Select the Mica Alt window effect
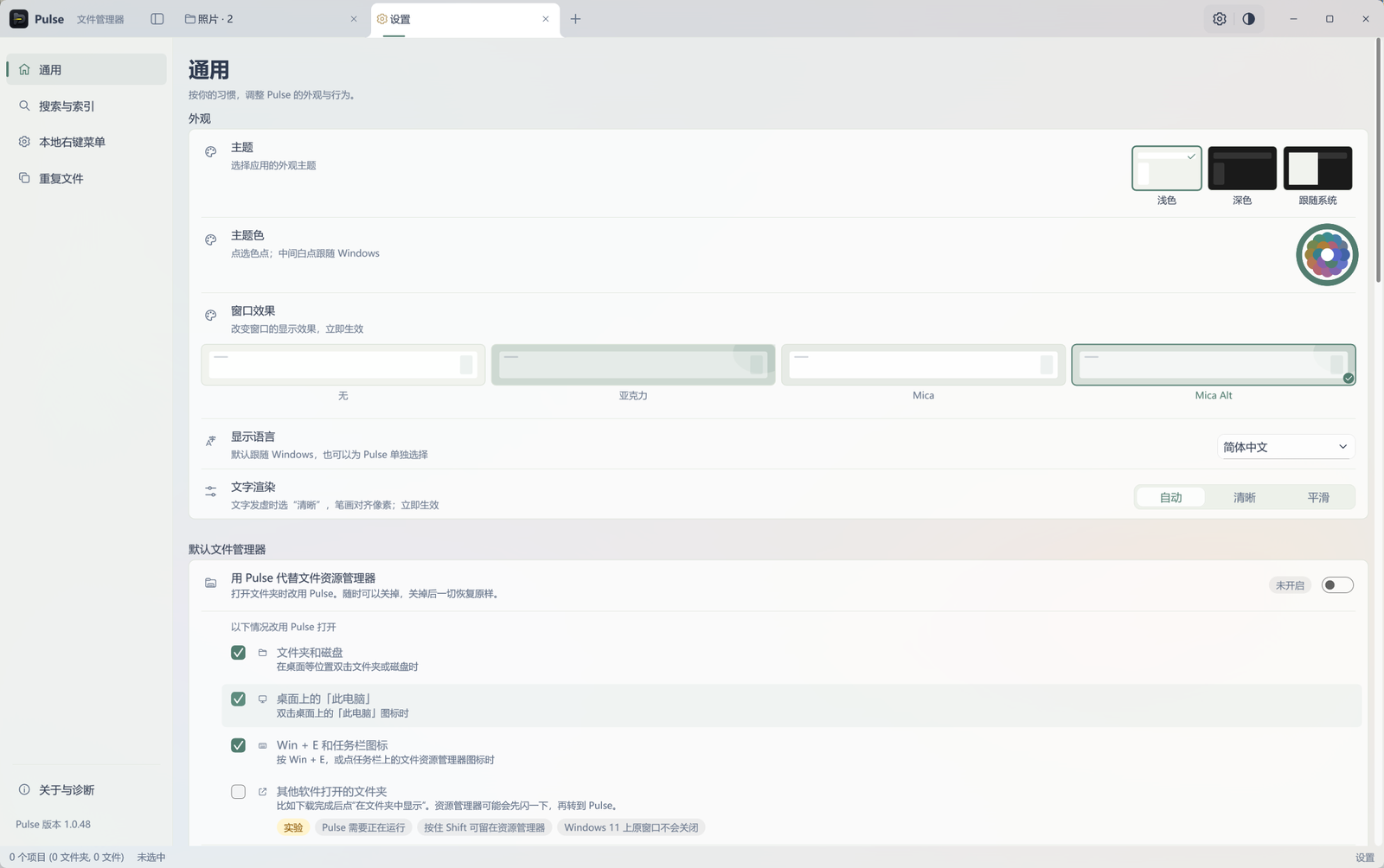Screen dimensions: 1384x868 tap(1214, 365)
